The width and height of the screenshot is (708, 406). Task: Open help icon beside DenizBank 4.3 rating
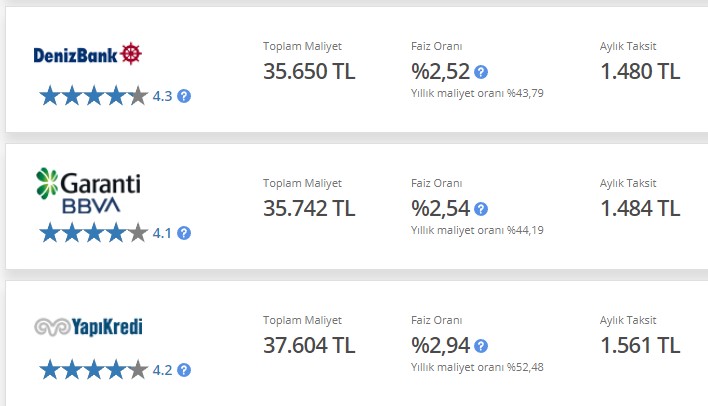point(184,96)
